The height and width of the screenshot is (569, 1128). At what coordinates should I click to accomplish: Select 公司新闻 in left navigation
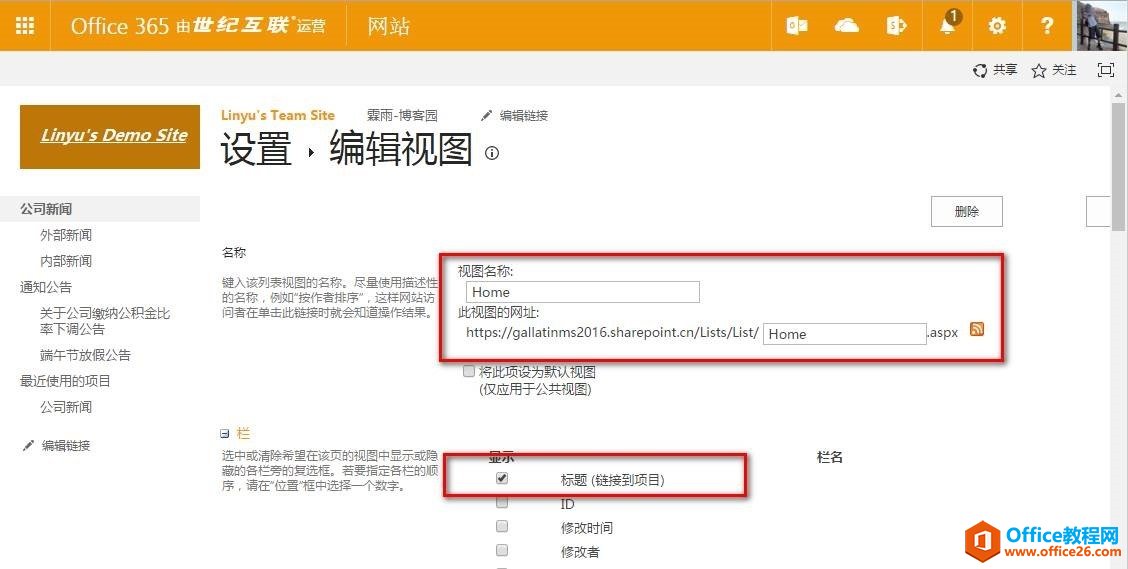coord(46,209)
